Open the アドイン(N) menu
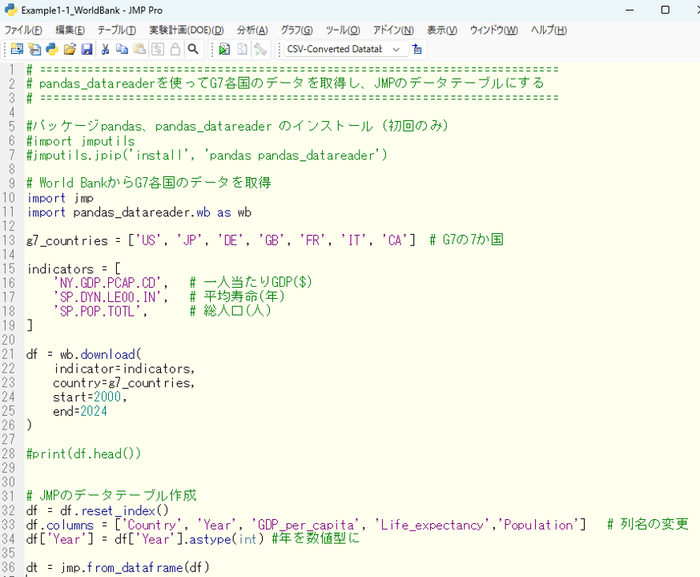Viewport: 700px width, 577px height. (x=393, y=30)
